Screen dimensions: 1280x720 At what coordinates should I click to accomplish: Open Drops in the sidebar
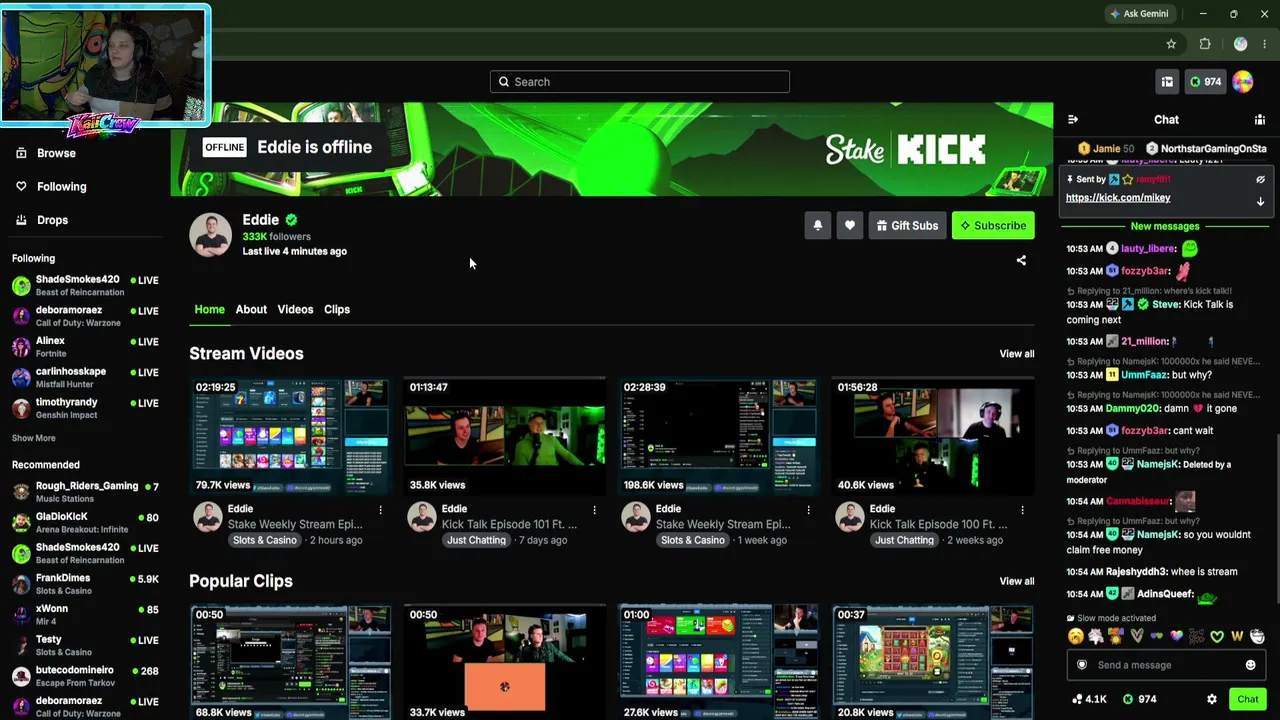52,220
